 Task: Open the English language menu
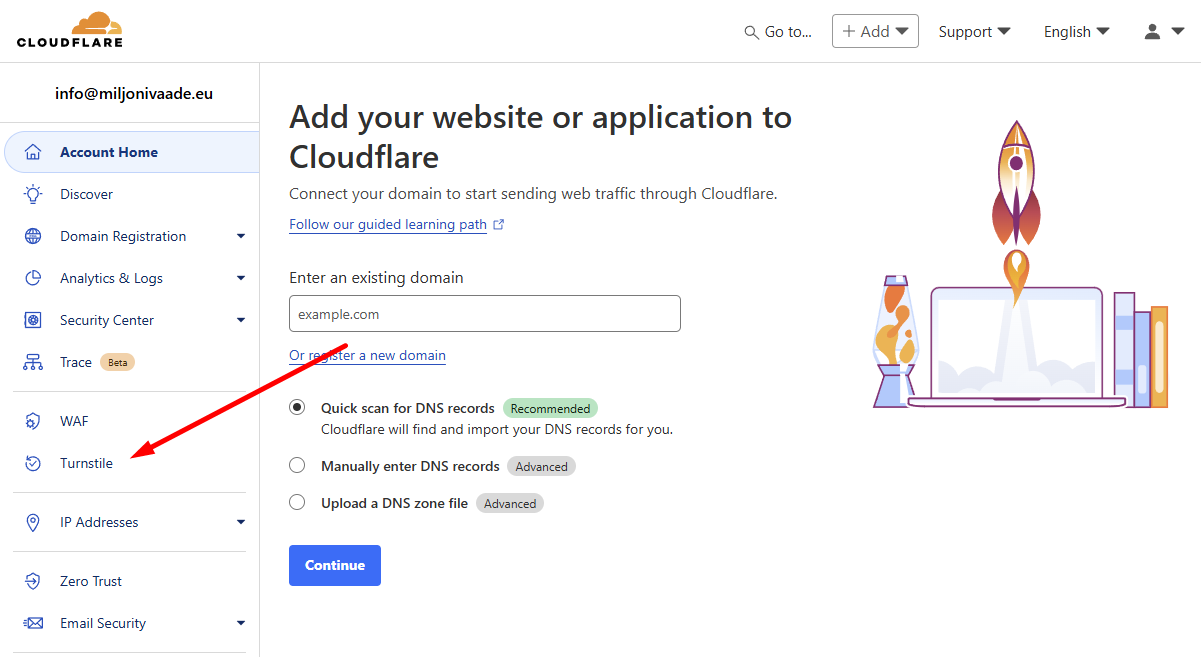[1075, 31]
